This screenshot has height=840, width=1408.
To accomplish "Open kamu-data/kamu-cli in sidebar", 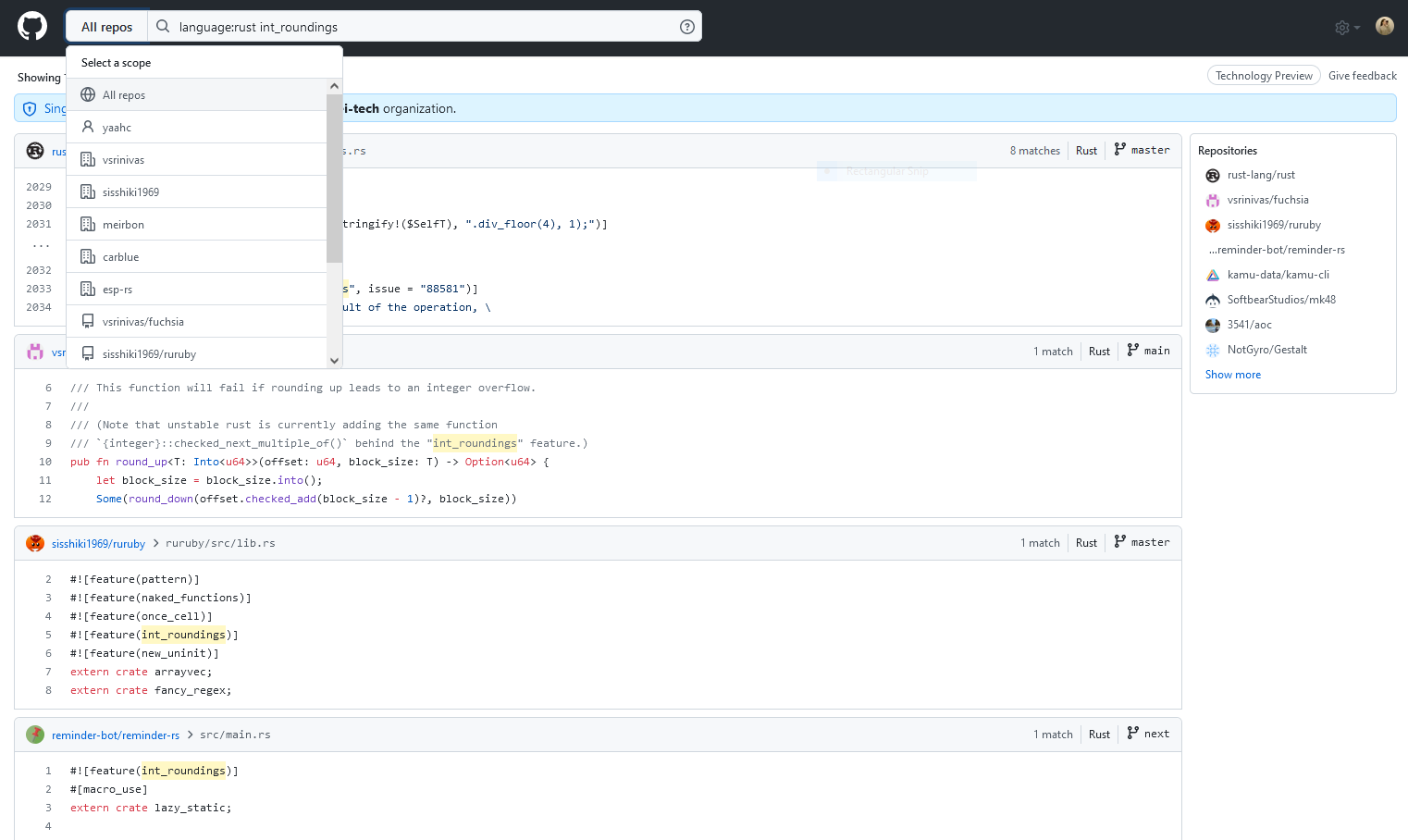I will click(1278, 275).
